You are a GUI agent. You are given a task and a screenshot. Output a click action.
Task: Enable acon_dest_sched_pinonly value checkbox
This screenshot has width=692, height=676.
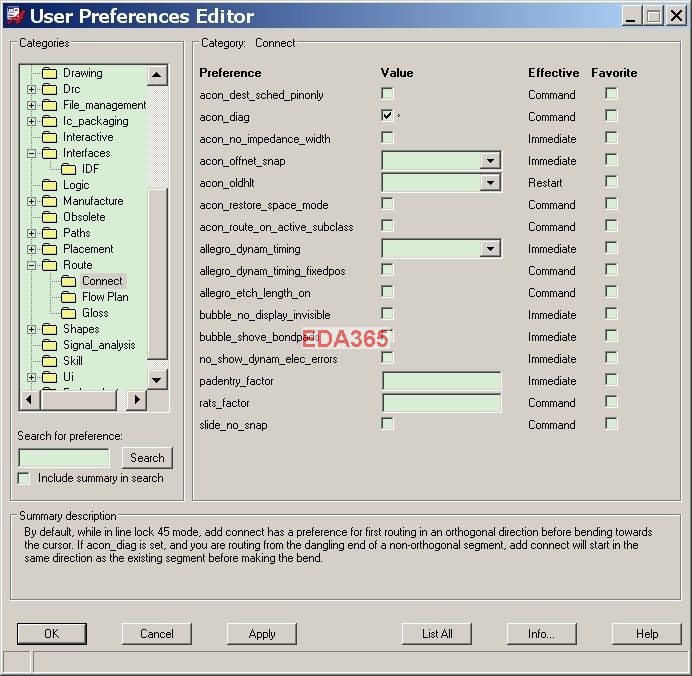[x=387, y=94]
